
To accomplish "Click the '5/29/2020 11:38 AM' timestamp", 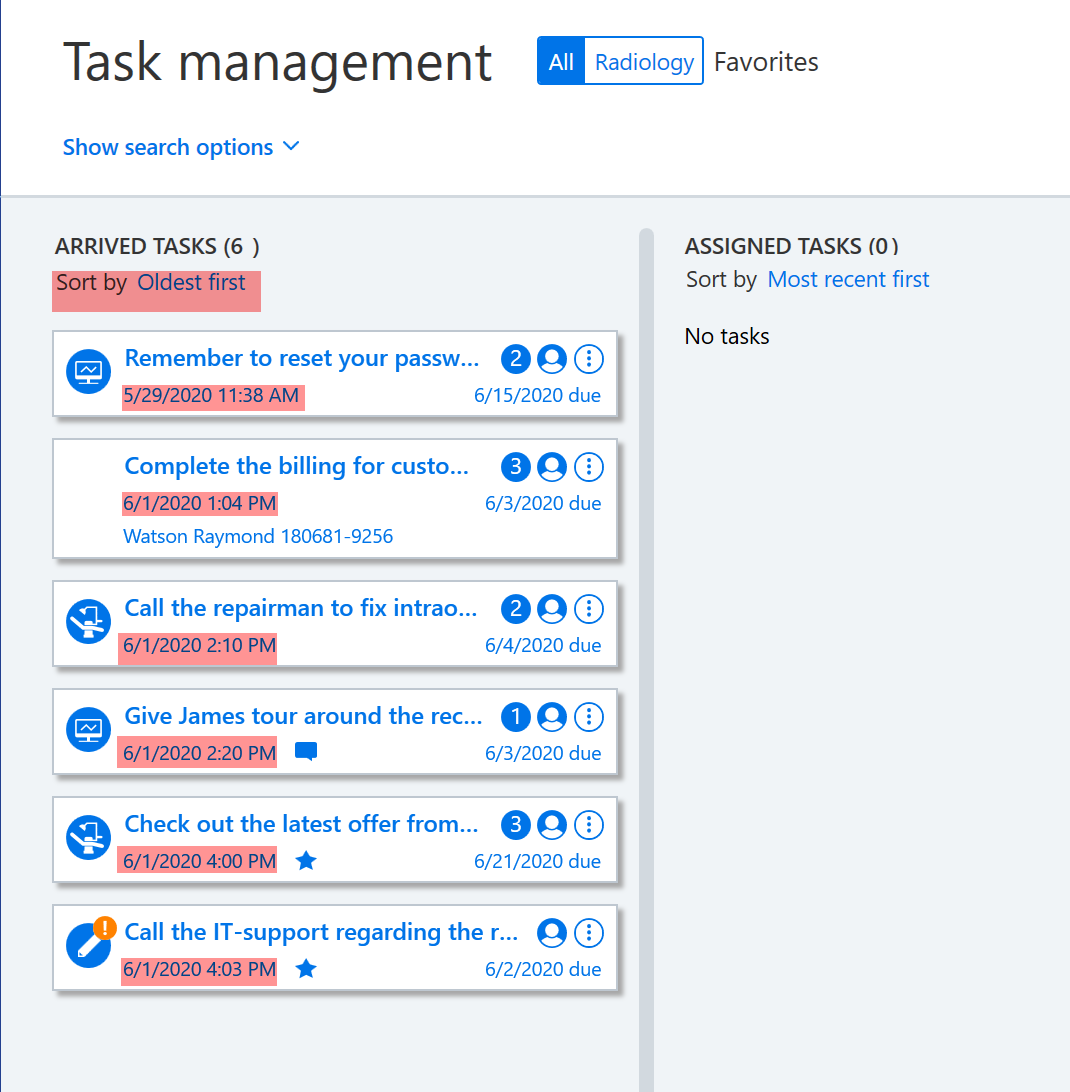I will [211, 395].
